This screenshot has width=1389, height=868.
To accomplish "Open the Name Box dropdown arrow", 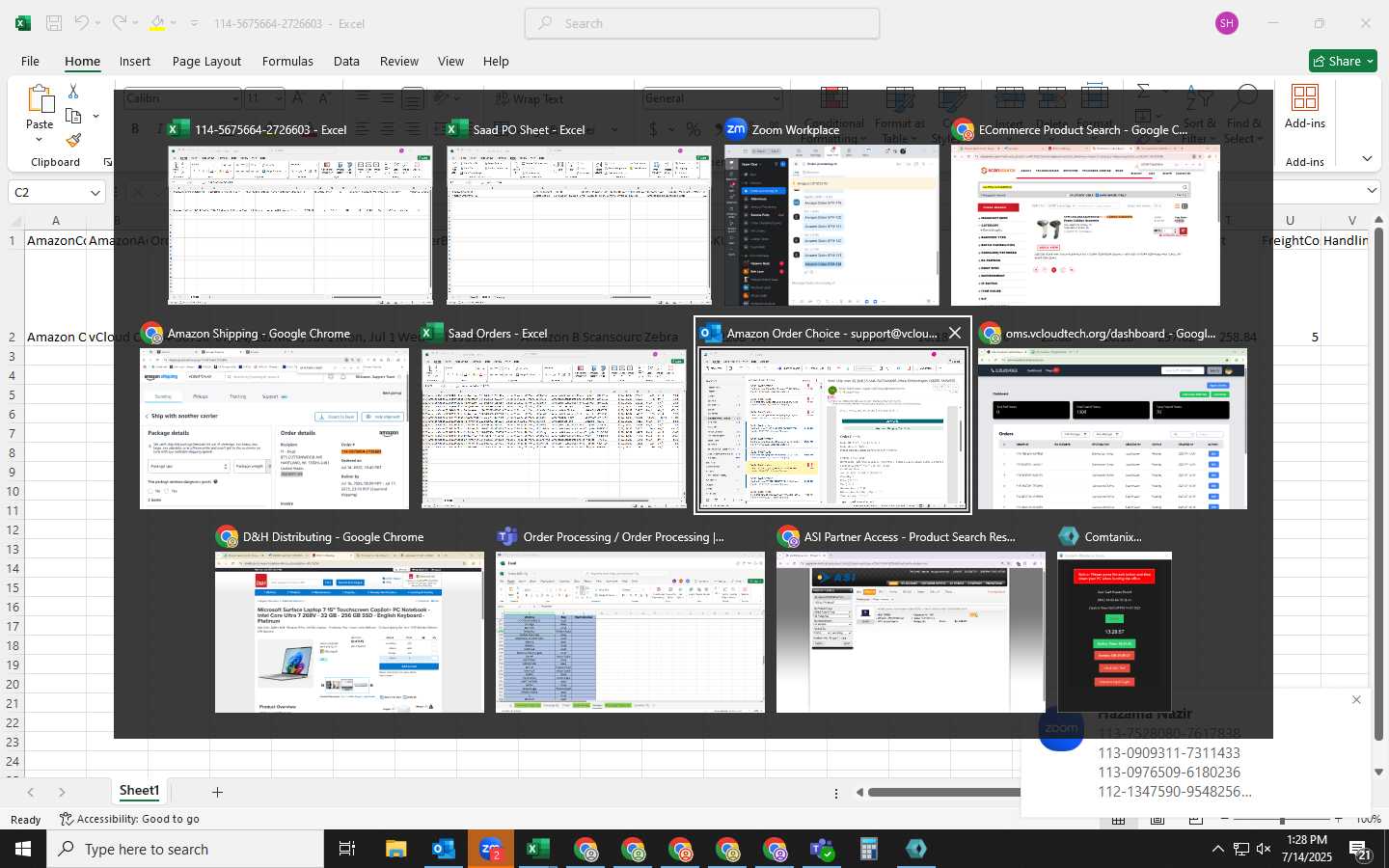I will [x=95, y=193].
